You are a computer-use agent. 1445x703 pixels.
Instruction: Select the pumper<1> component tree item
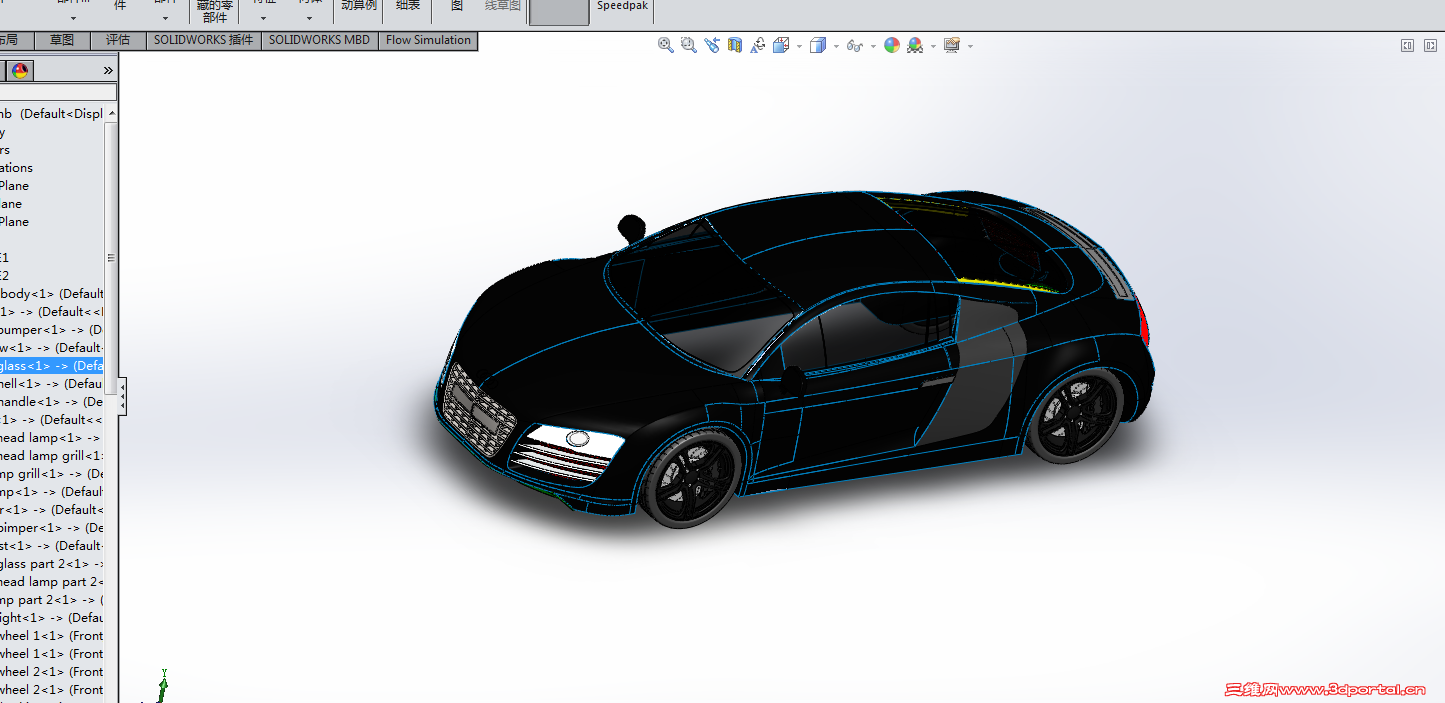[x=51, y=330]
